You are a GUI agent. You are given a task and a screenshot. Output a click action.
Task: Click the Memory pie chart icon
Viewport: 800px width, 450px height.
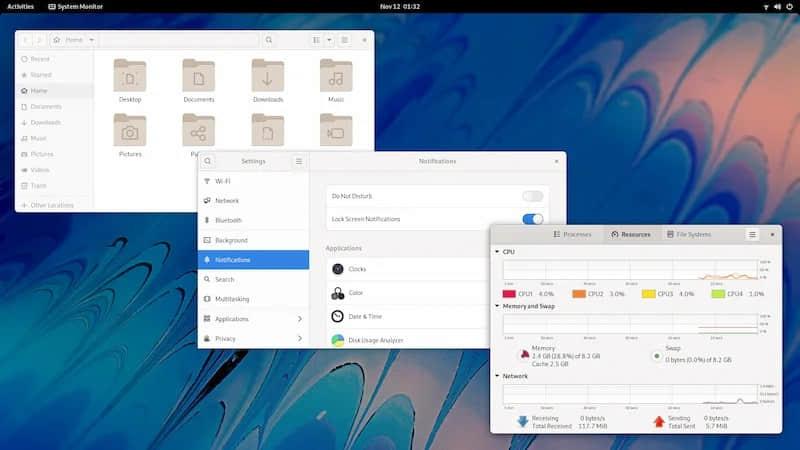(523, 354)
